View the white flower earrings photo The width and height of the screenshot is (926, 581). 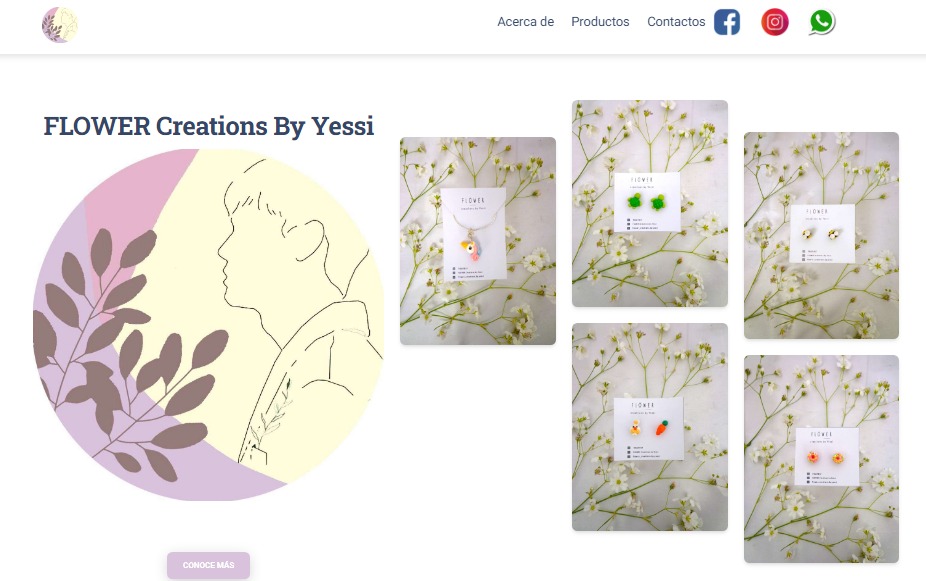coord(821,236)
